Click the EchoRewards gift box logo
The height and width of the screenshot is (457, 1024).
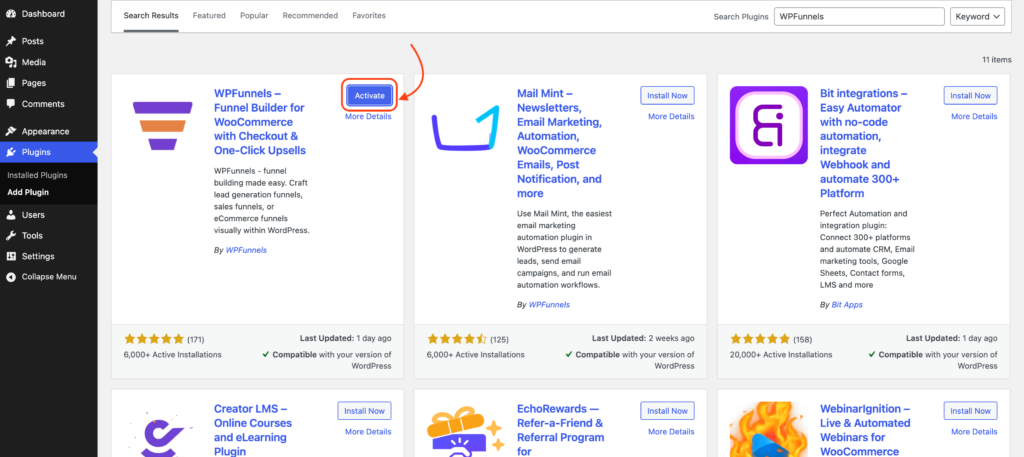pos(466,430)
